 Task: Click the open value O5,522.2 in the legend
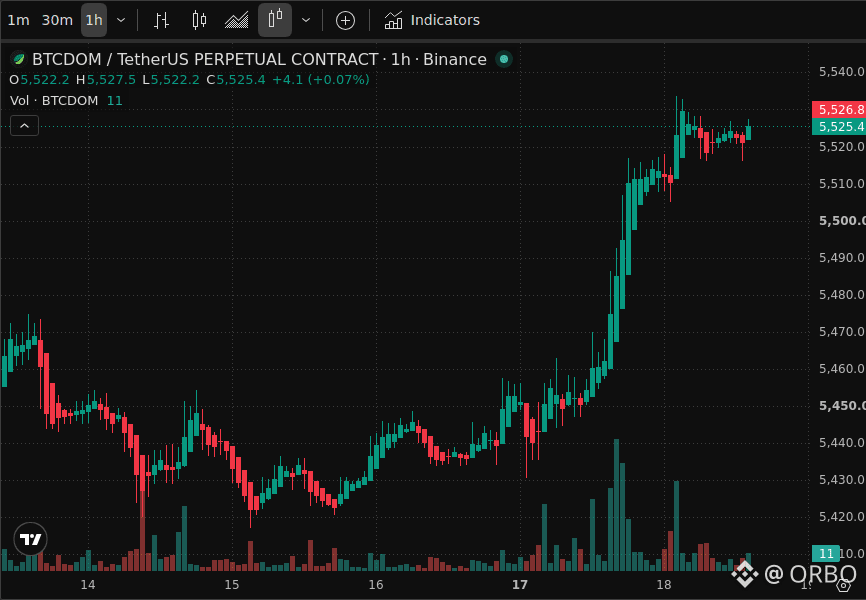coord(39,80)
